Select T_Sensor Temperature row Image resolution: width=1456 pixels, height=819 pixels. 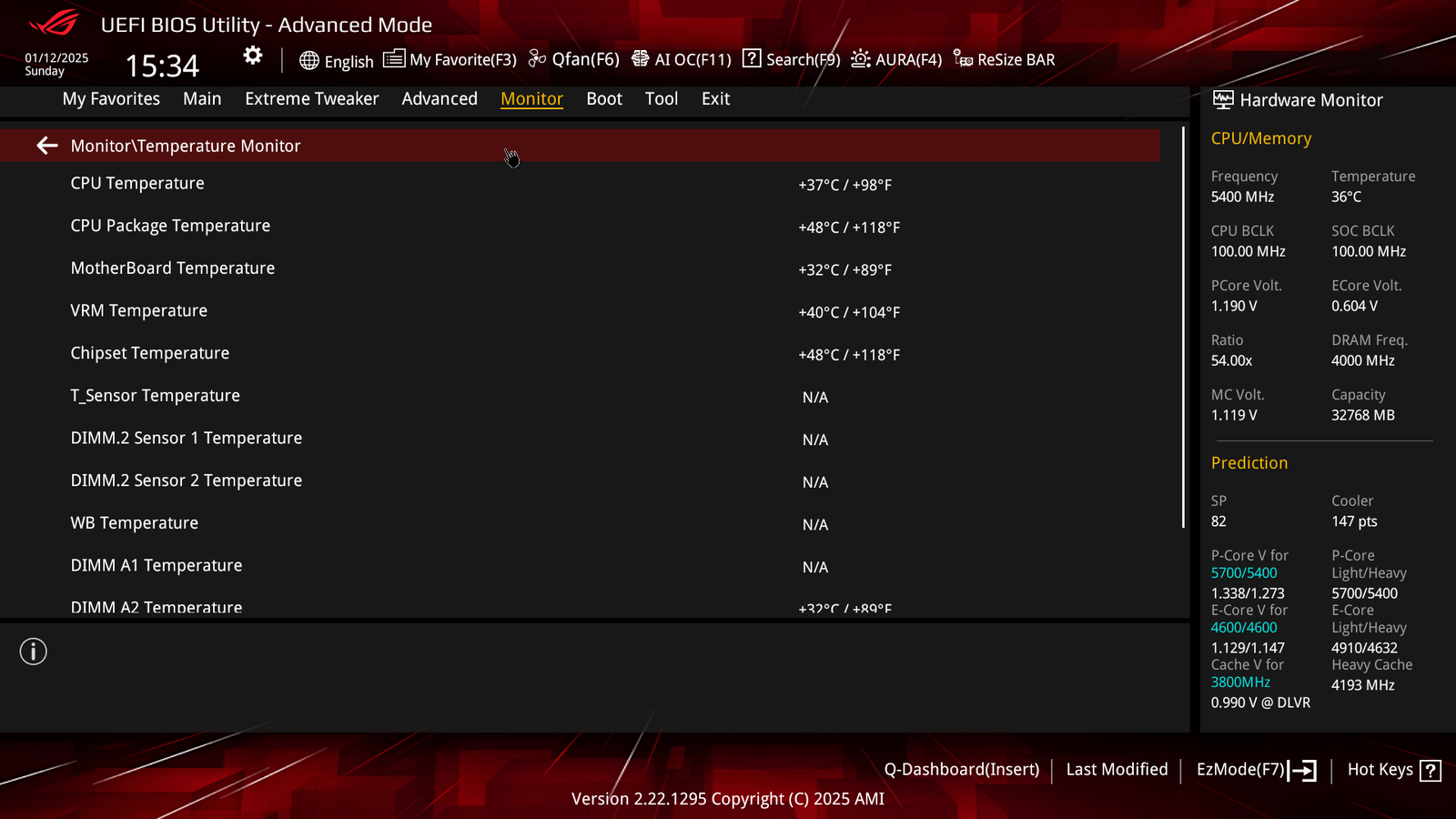[x=580, y=396]
